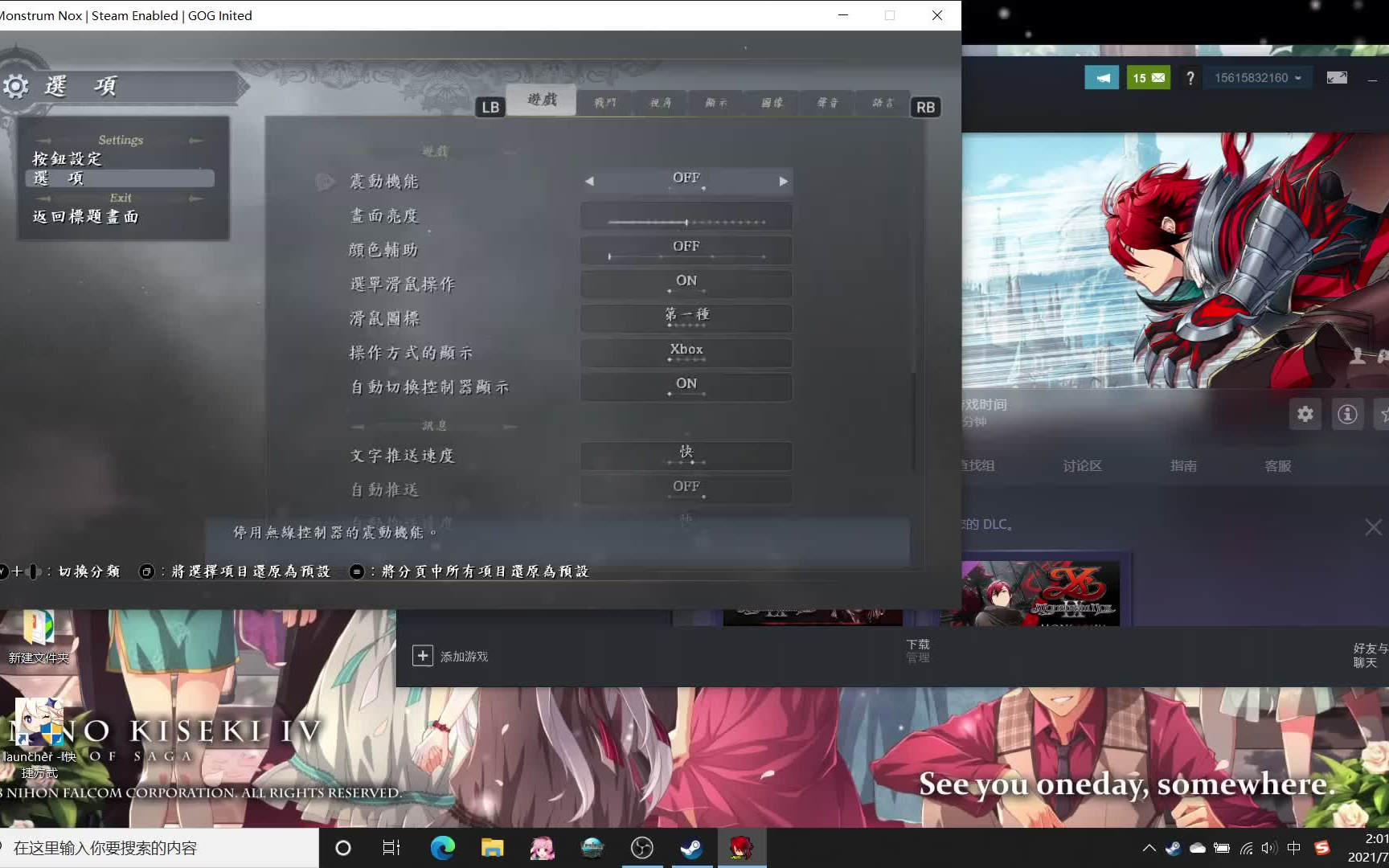This screenshot has height=868, width=1389.
Task: Open Steam account dropdown 15615832160
Action: tap(1257, 78)
